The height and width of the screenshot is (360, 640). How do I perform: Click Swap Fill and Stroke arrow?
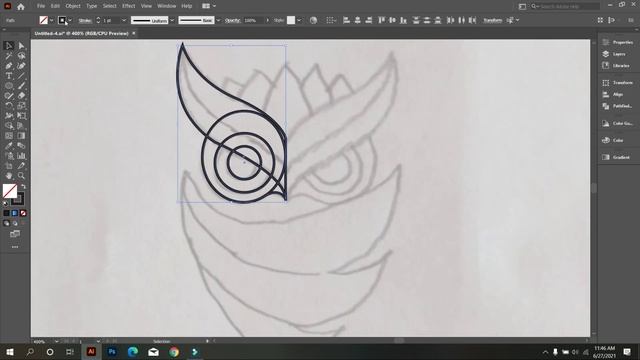point(23,187)
